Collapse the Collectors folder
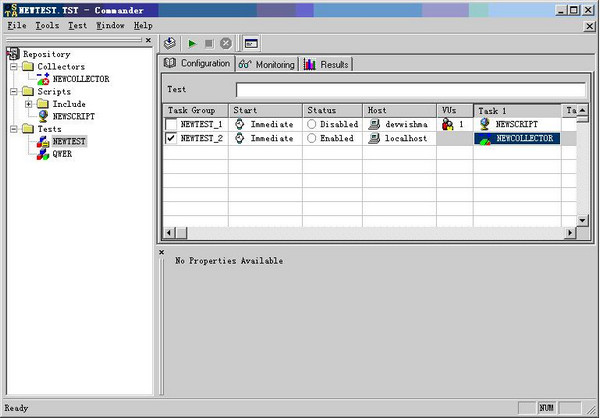 14,67
